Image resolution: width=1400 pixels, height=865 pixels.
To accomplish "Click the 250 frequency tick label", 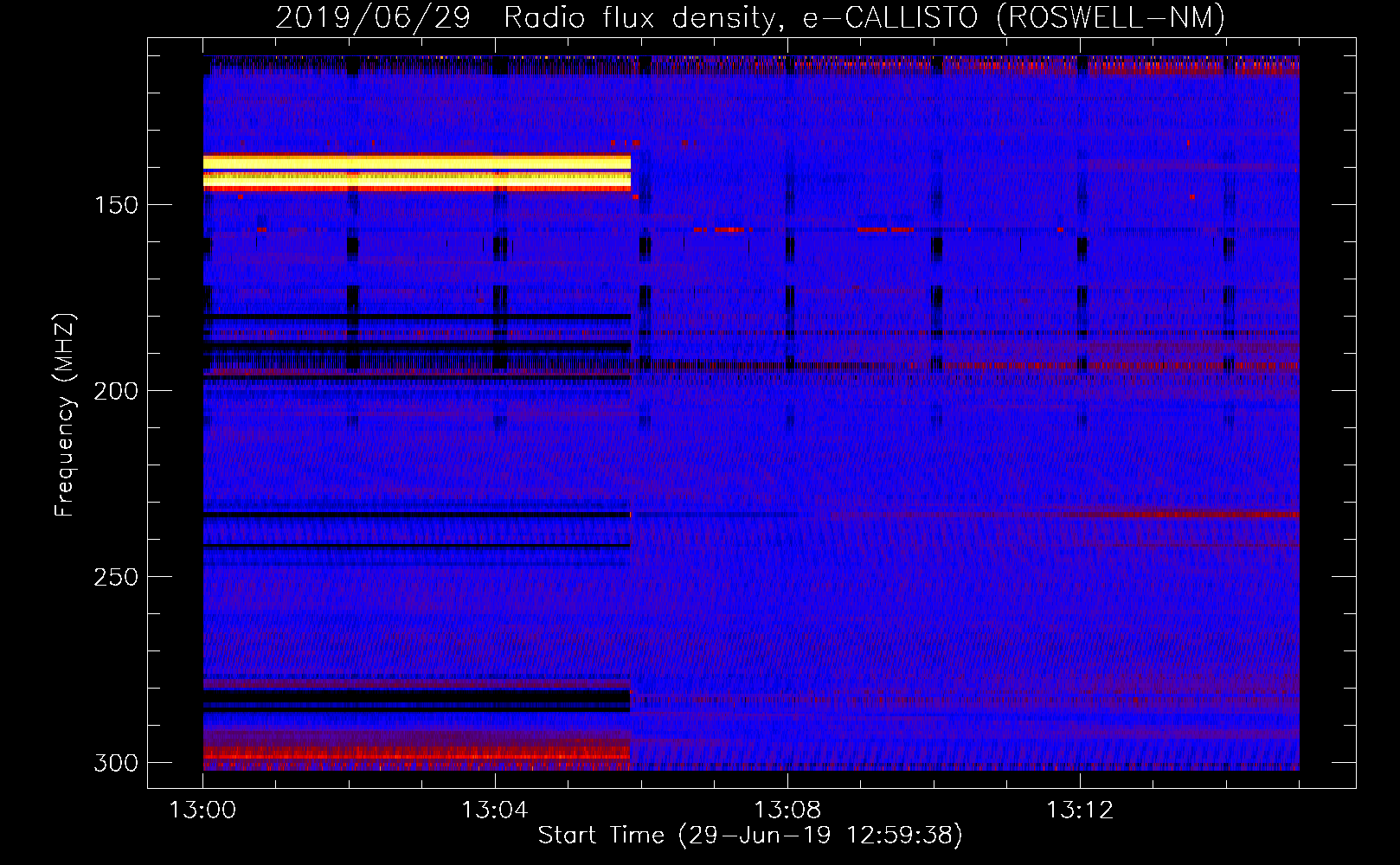I will [x=115, y=577].
